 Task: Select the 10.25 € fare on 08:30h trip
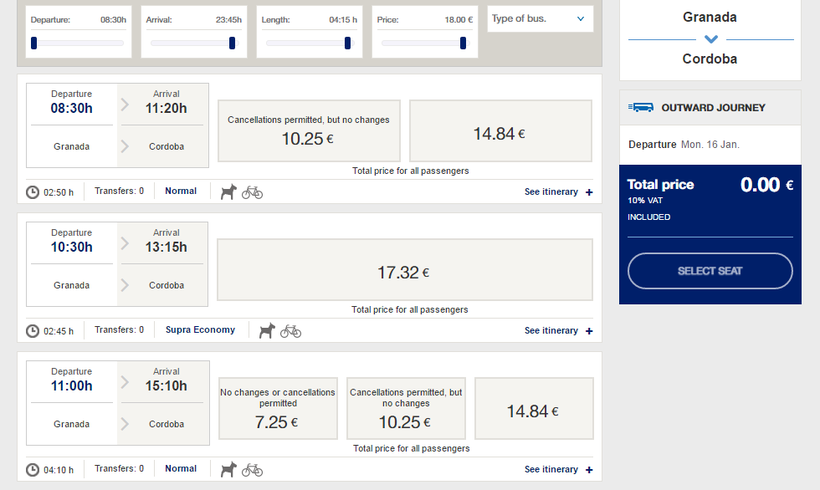click(x=308, y=131)
